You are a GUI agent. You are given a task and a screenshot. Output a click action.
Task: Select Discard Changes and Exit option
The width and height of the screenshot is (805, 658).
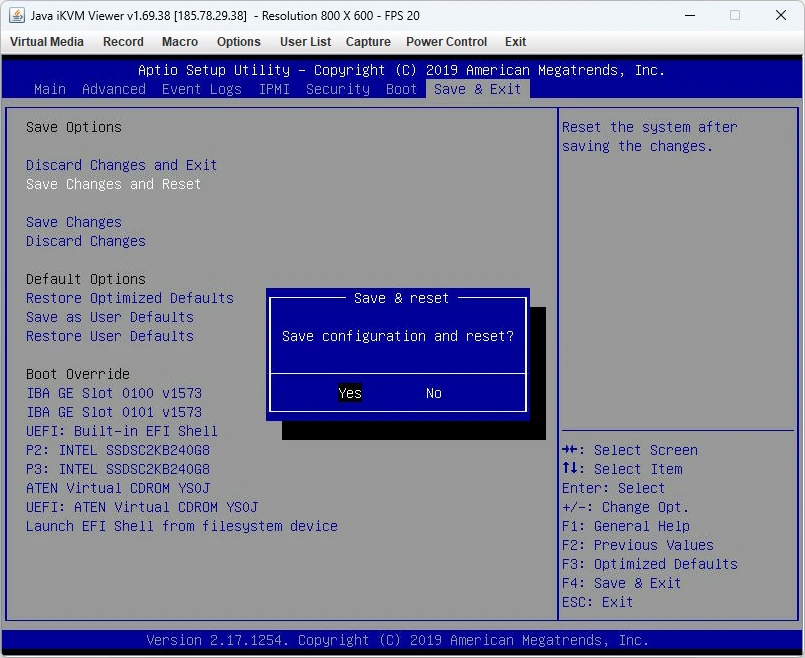[x=121, y=165]
